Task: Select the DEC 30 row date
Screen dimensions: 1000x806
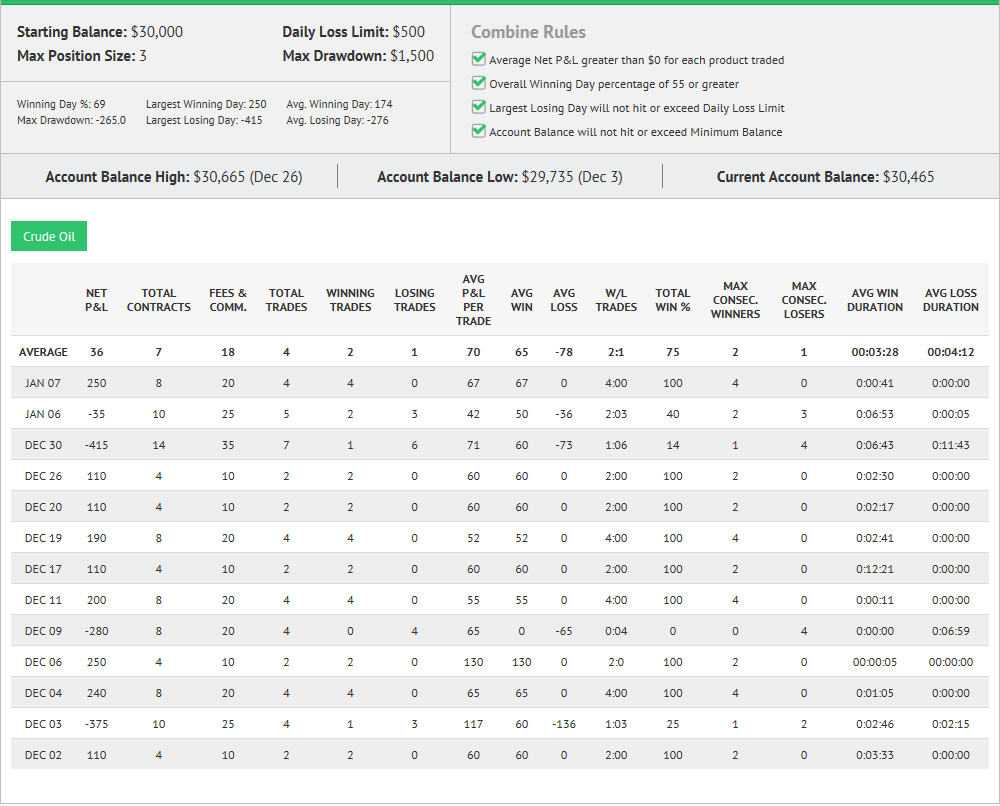Action: 43,445
